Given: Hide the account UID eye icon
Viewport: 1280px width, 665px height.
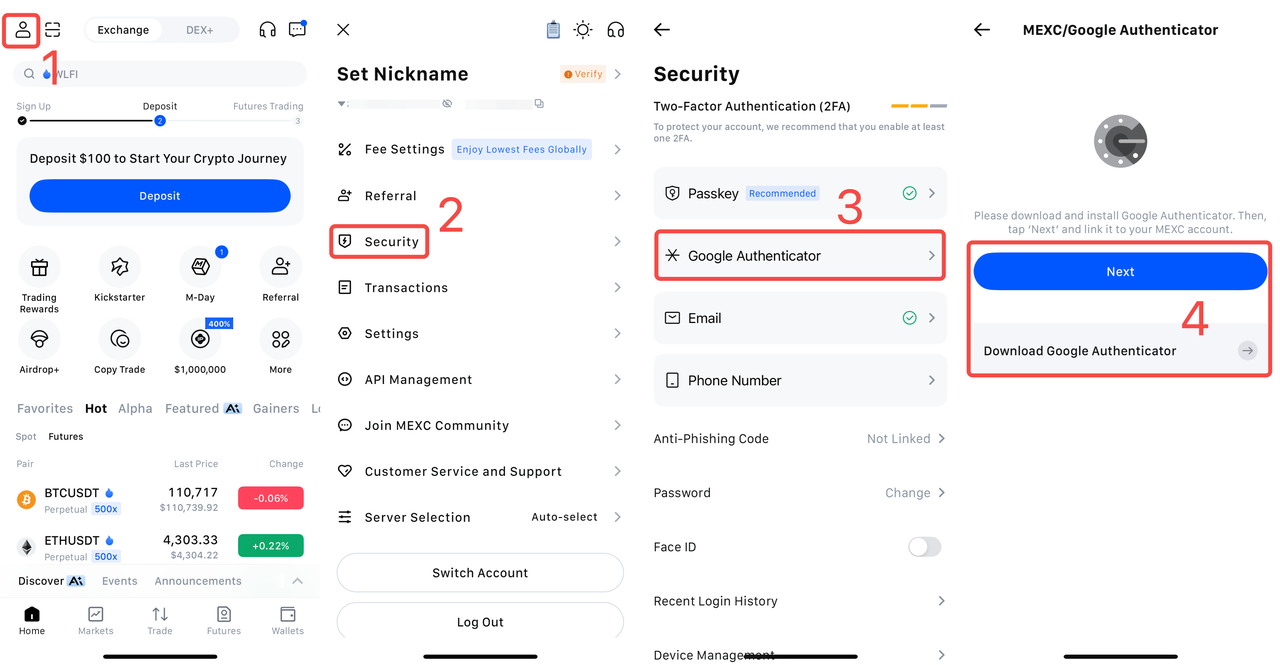Looking at the screenshot, I should 447,104.
